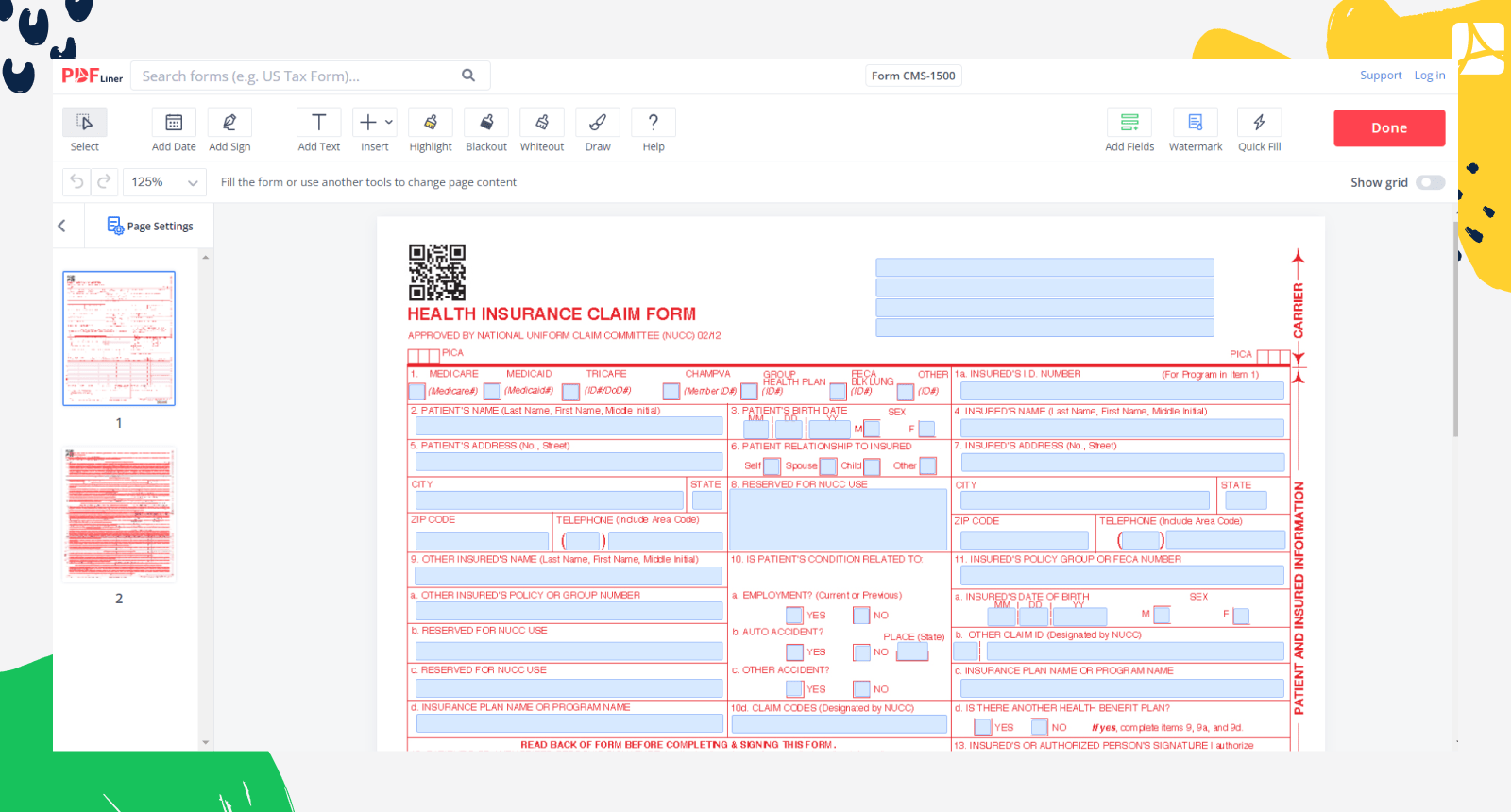Expand the Insert tool dropdown arrow

coord(389,122)
